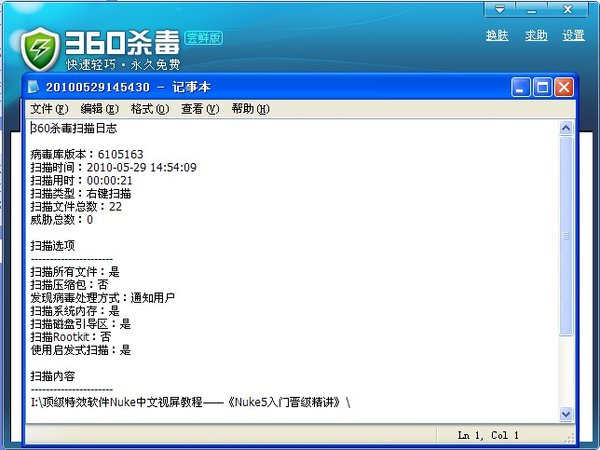Click the Notepad scrollbar down arrow
Screen dimensions: 600x450
pos(566,414)
